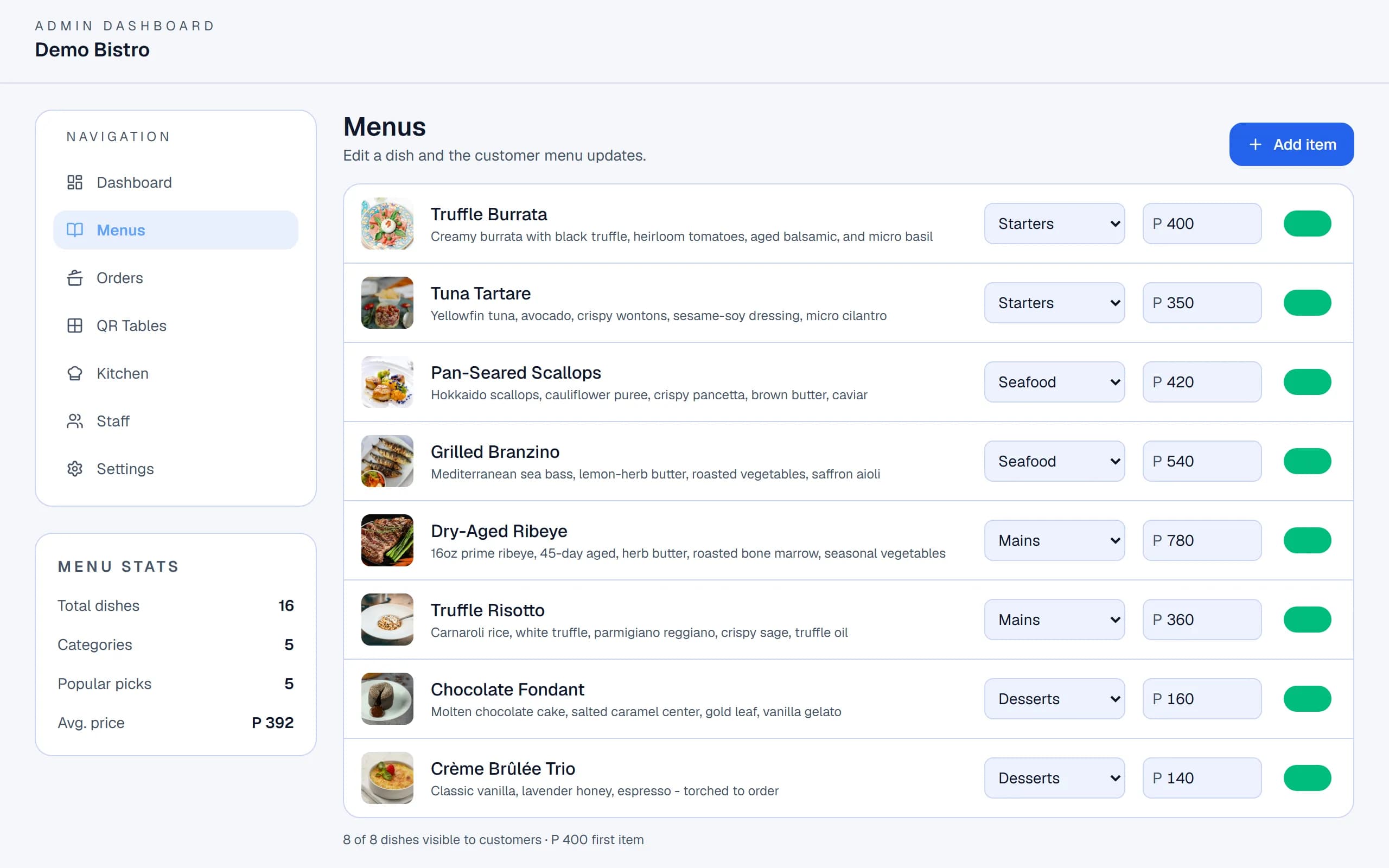The image size is (1389, 868).
Task: Open Chocolate Fondant's Desserts dropdown
Action: [1054, 699]
